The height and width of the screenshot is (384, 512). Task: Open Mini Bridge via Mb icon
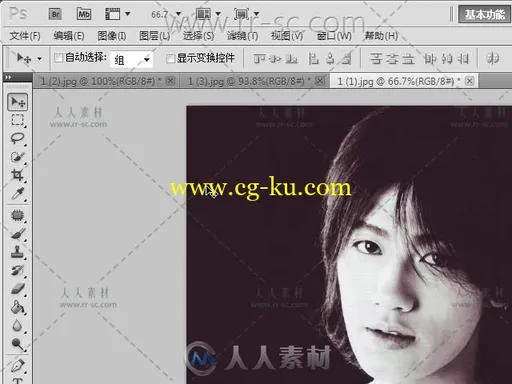click(84, 14)
